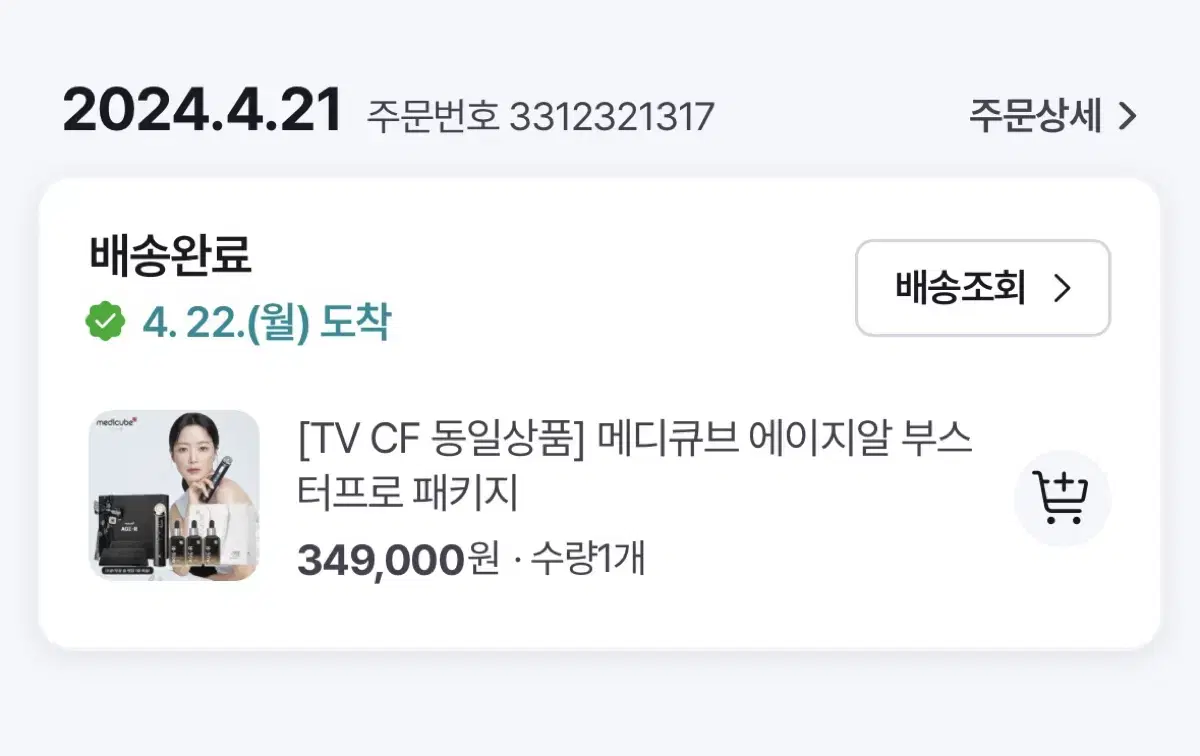The width and height of the screenshot is (1200, 756).
Task: Open 주문상세 order details link
Action: (x=1053, y=117)
